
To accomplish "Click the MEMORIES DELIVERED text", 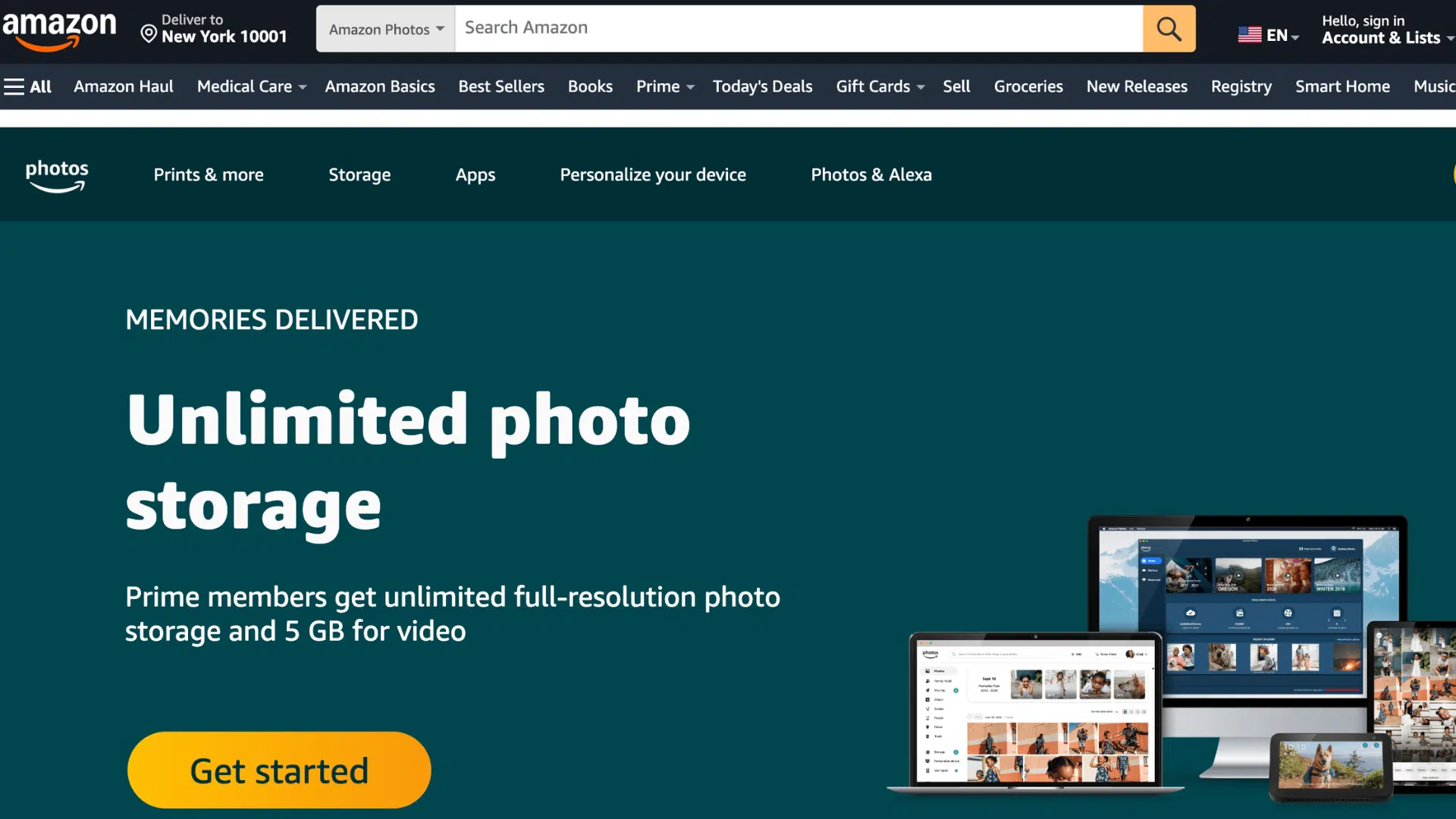I will tap(271, 319).
